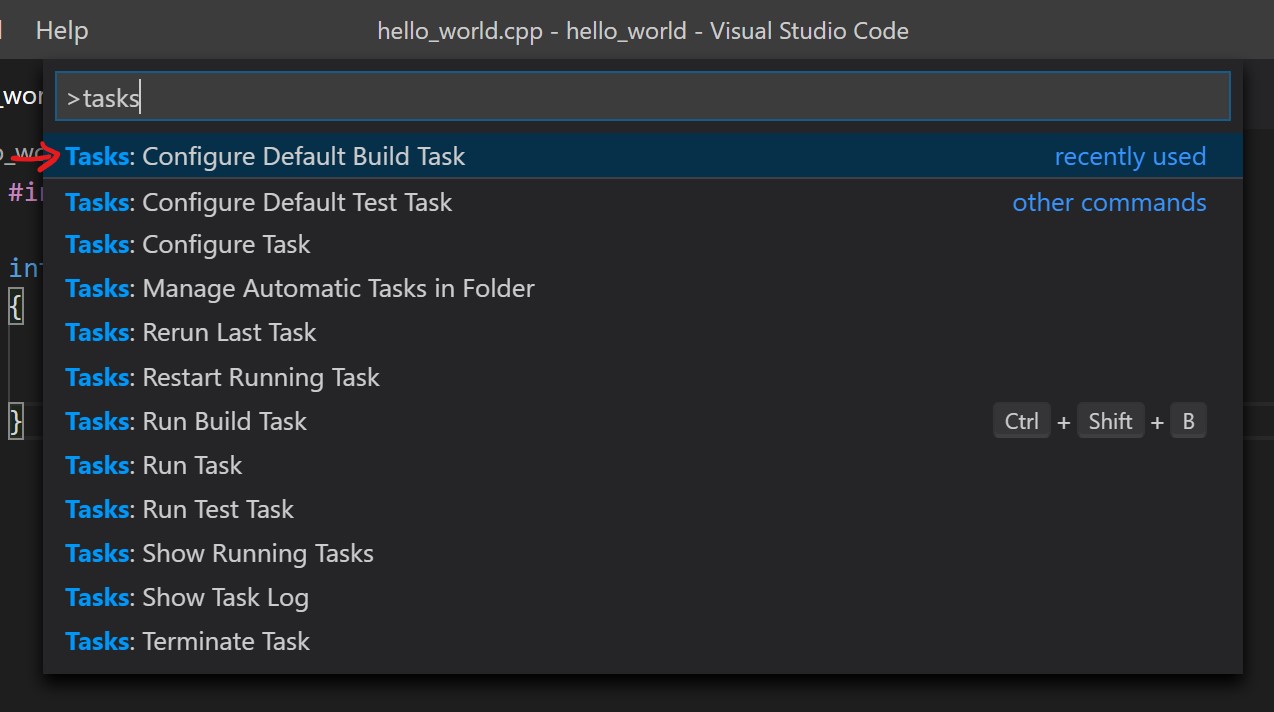Select Tasks: Configure Default Test Task

pyautogui.click(x=259, y=202)
